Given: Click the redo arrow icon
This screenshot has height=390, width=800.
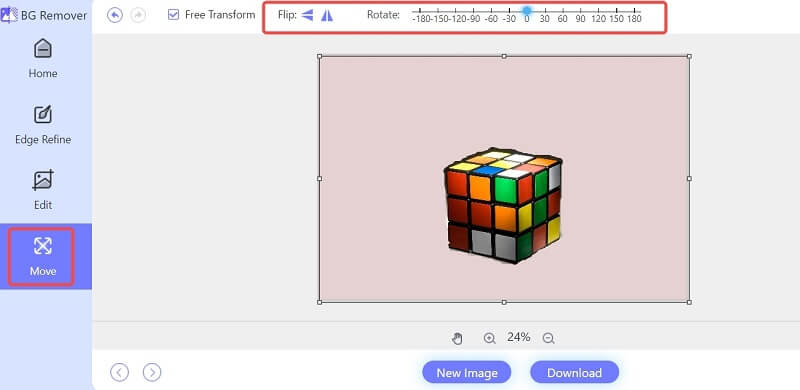Looking at the screenshot, I should click(x=138, y=15).
